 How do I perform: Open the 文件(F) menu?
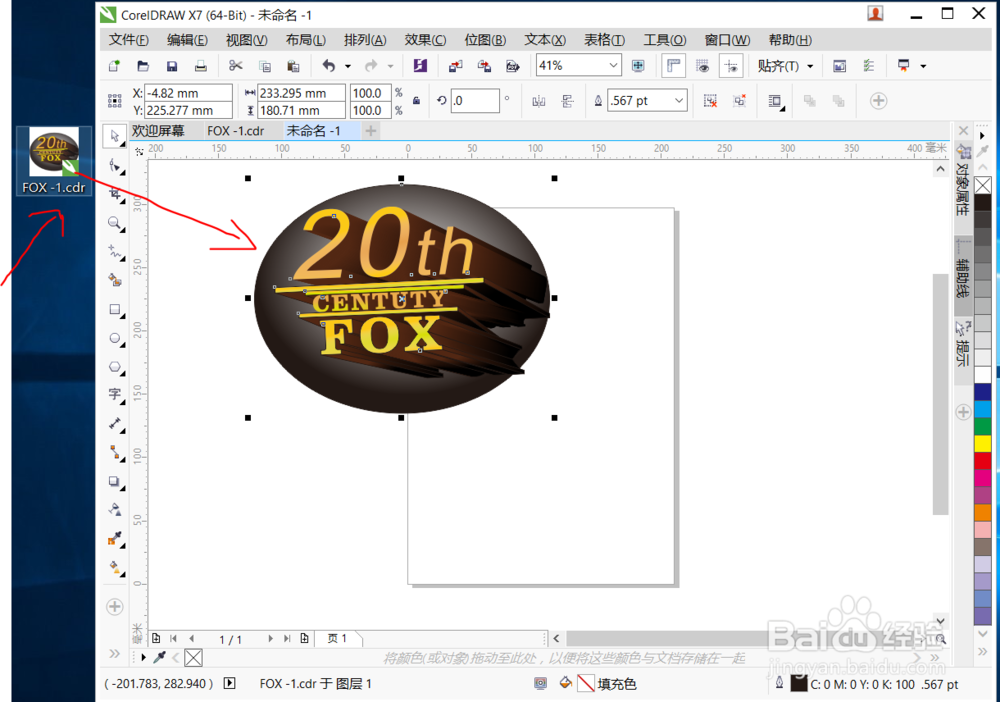point(128,40)
